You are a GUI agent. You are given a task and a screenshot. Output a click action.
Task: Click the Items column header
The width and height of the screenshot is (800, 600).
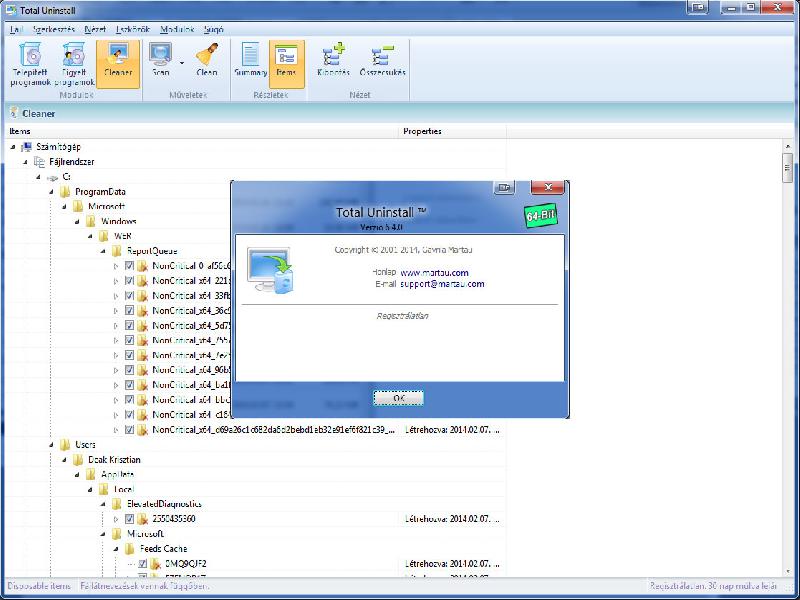pos(201,132)
